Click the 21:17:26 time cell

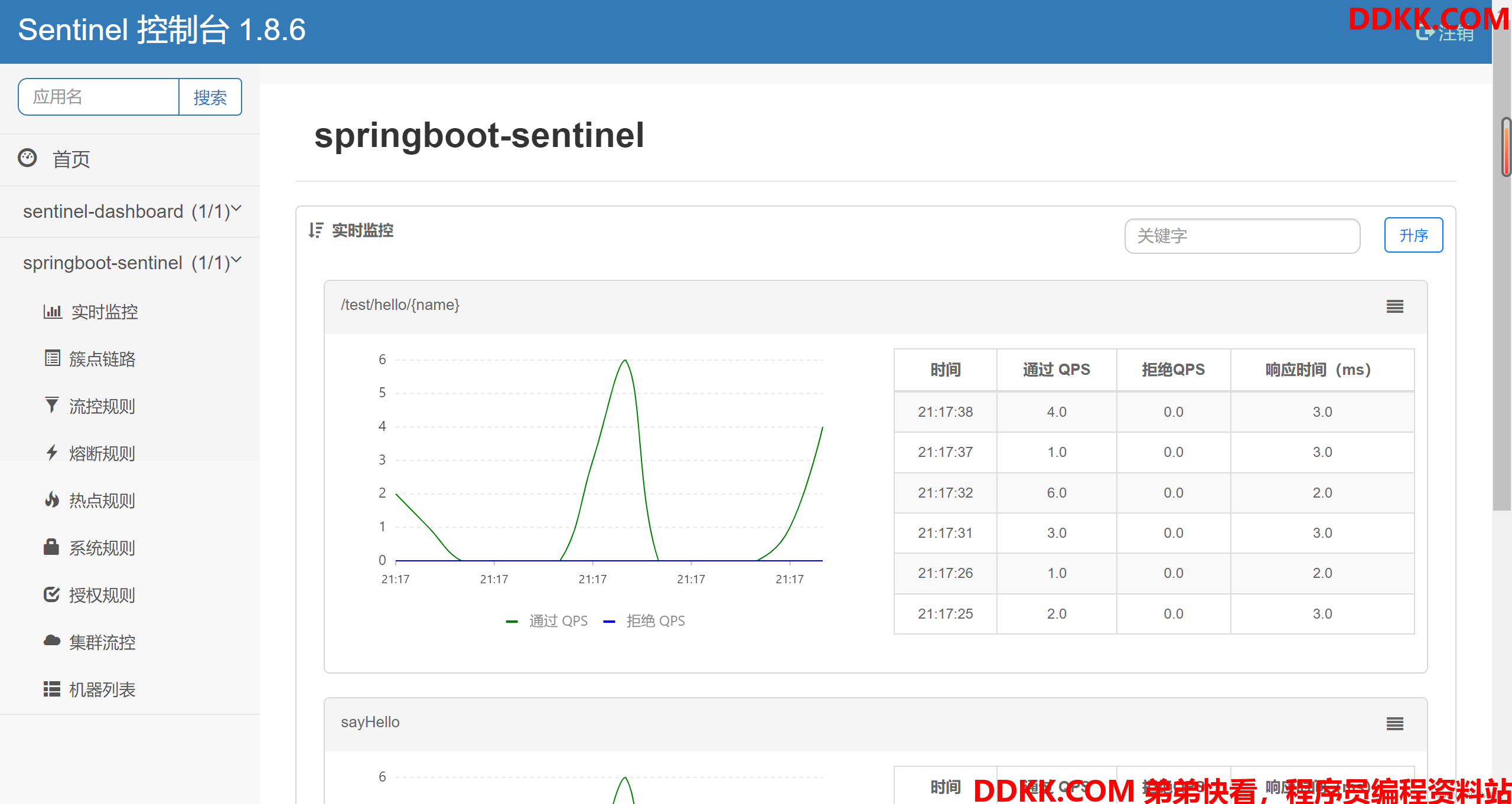(x=945, y=573)
